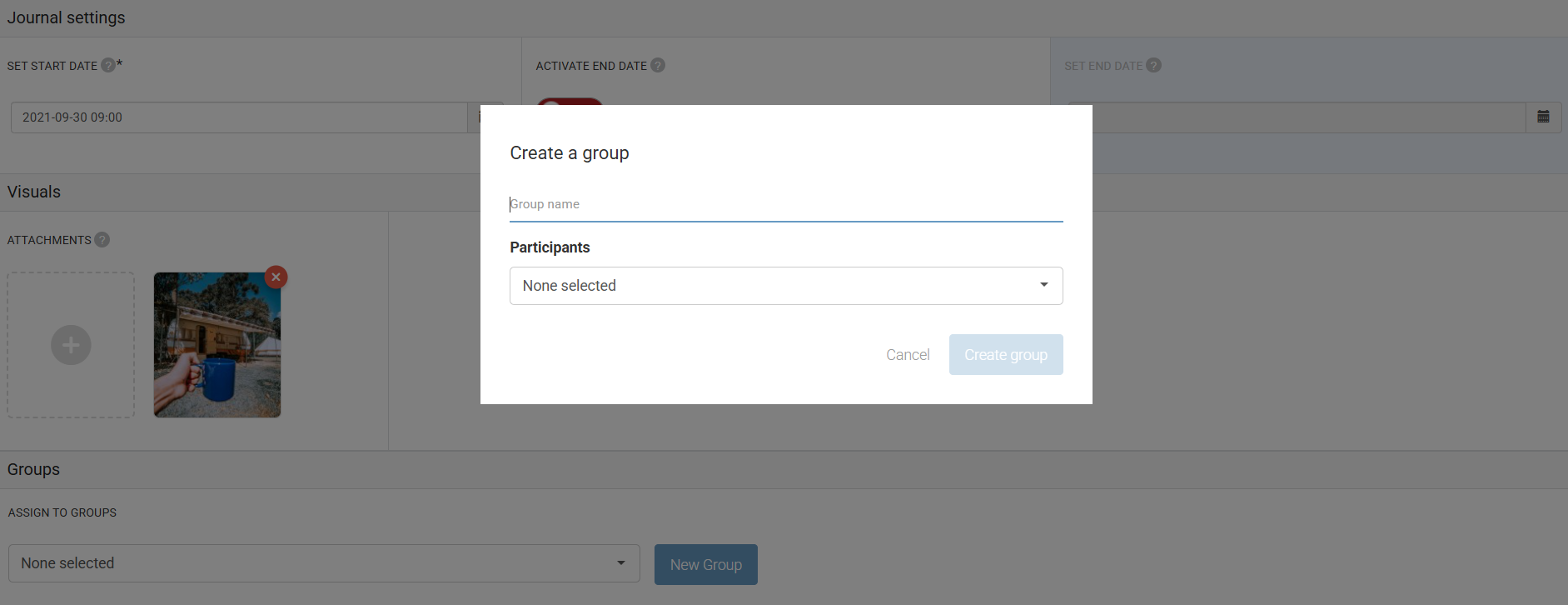The width and height of the screenshot is (1568, 605).
Task: Click the help icon beside Activate End Date
Action: (x=658, y=65)
